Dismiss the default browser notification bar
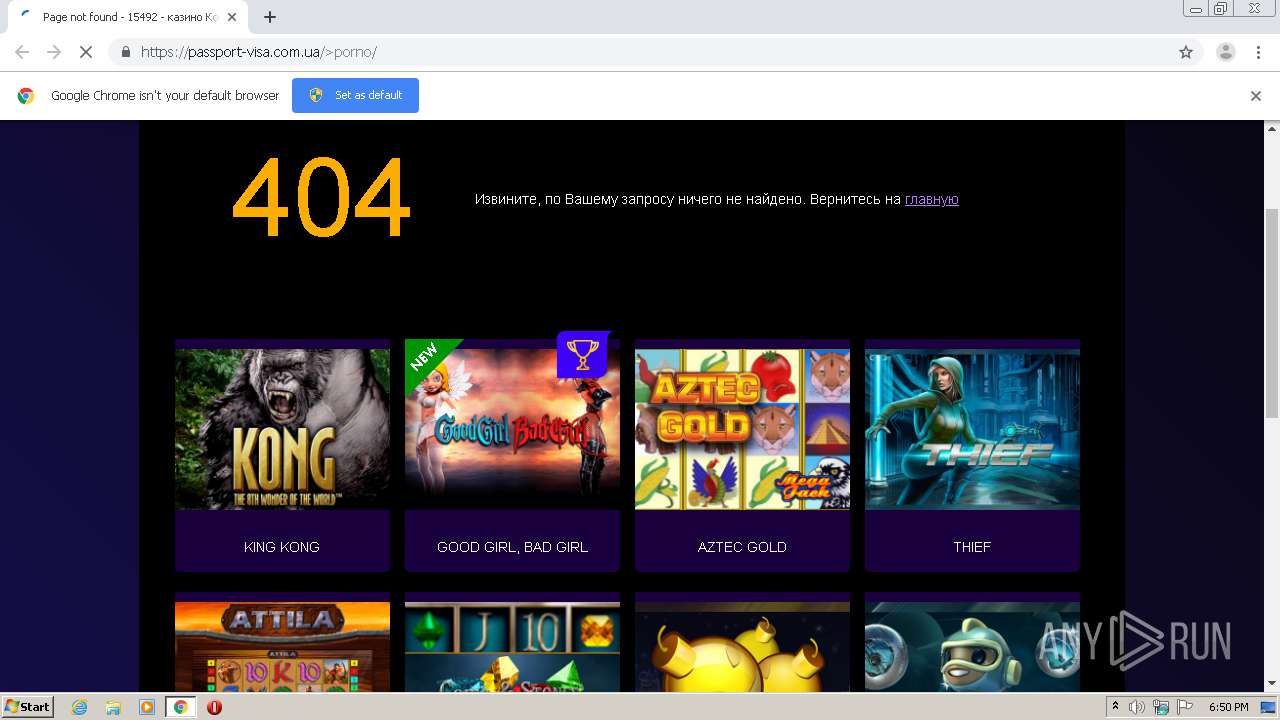 tap(1256, 96)
